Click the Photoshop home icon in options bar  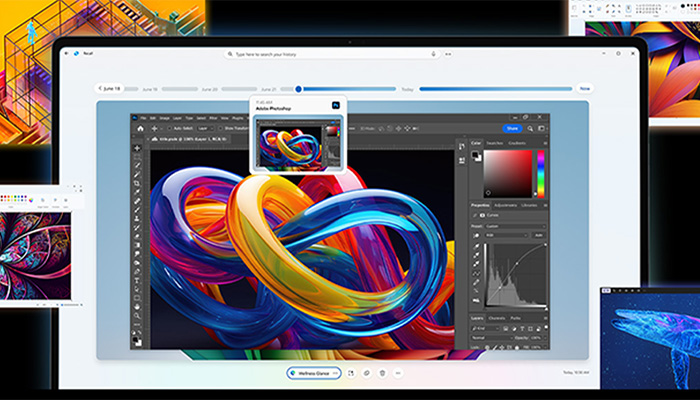pyautogui.click(x=139, y=129)
